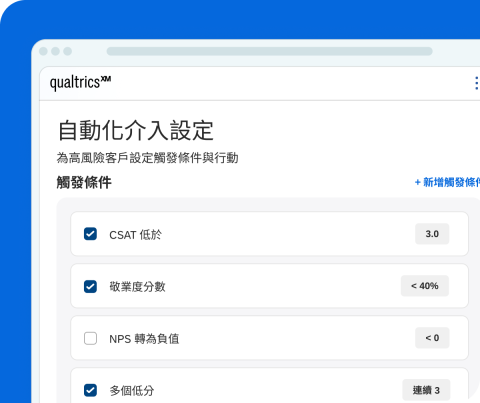Edit the 3.0 CSAT threshold value

(x=432, y=234)
